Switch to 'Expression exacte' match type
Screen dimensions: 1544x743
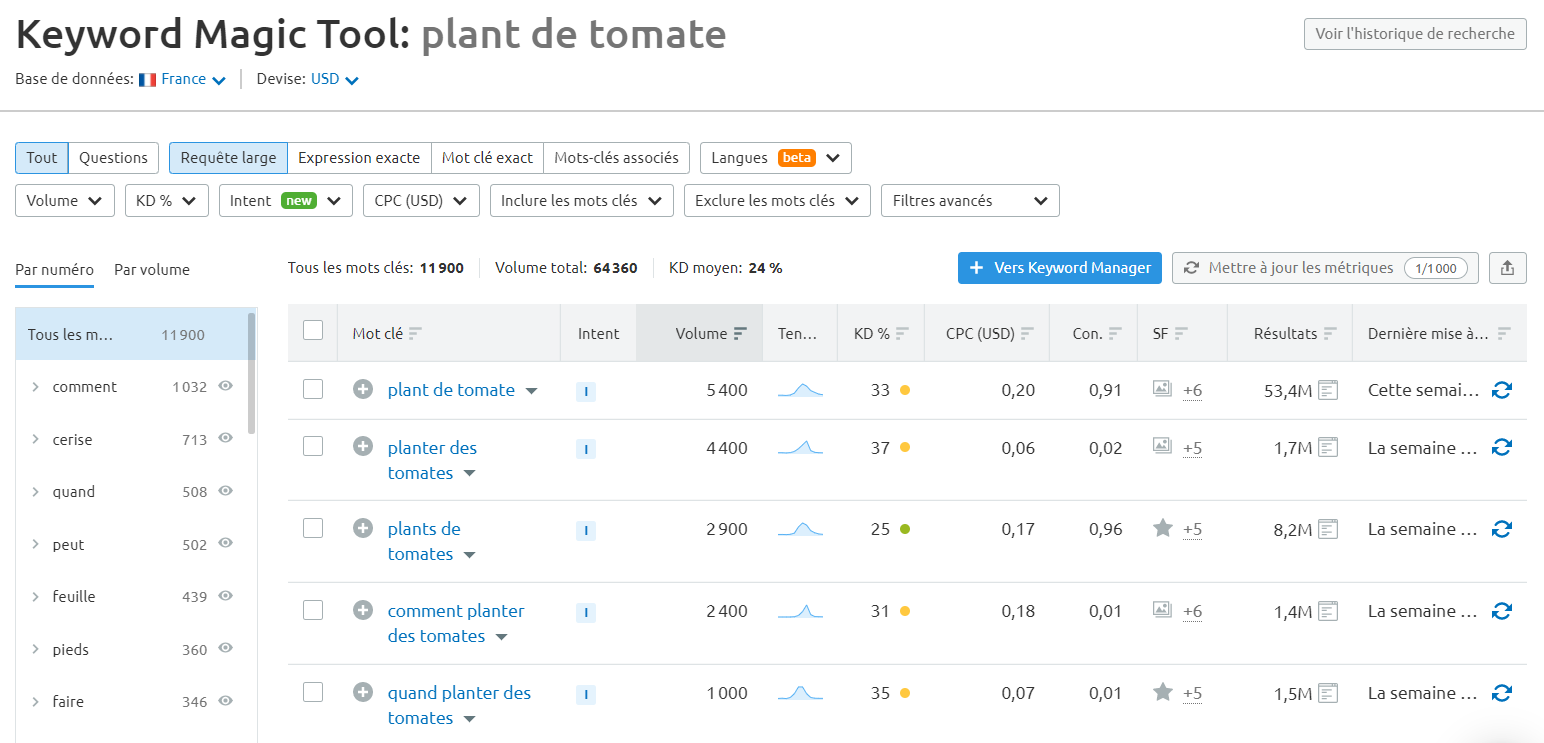[359, 158]
